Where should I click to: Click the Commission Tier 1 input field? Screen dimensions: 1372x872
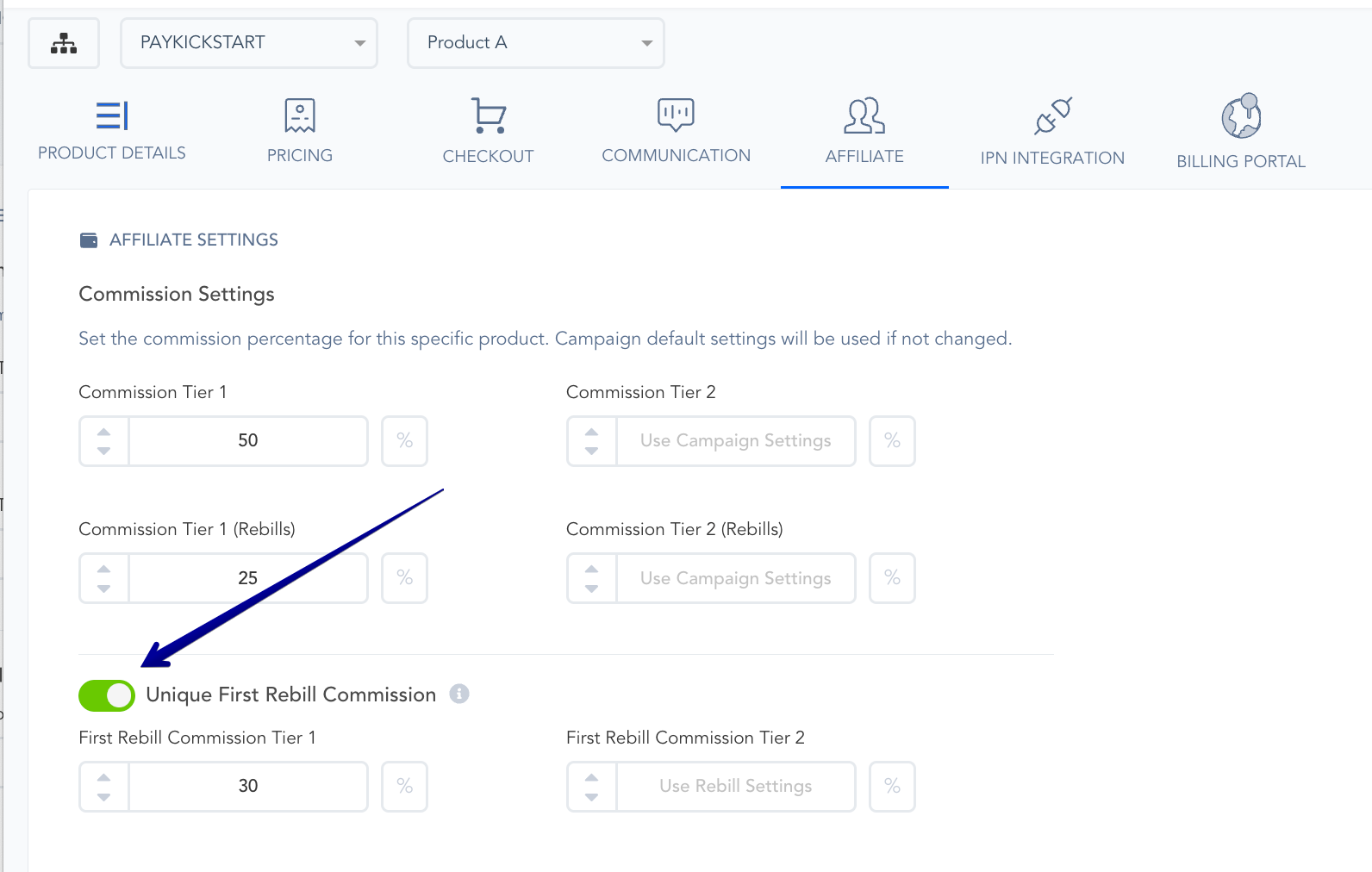coord(248,441)
